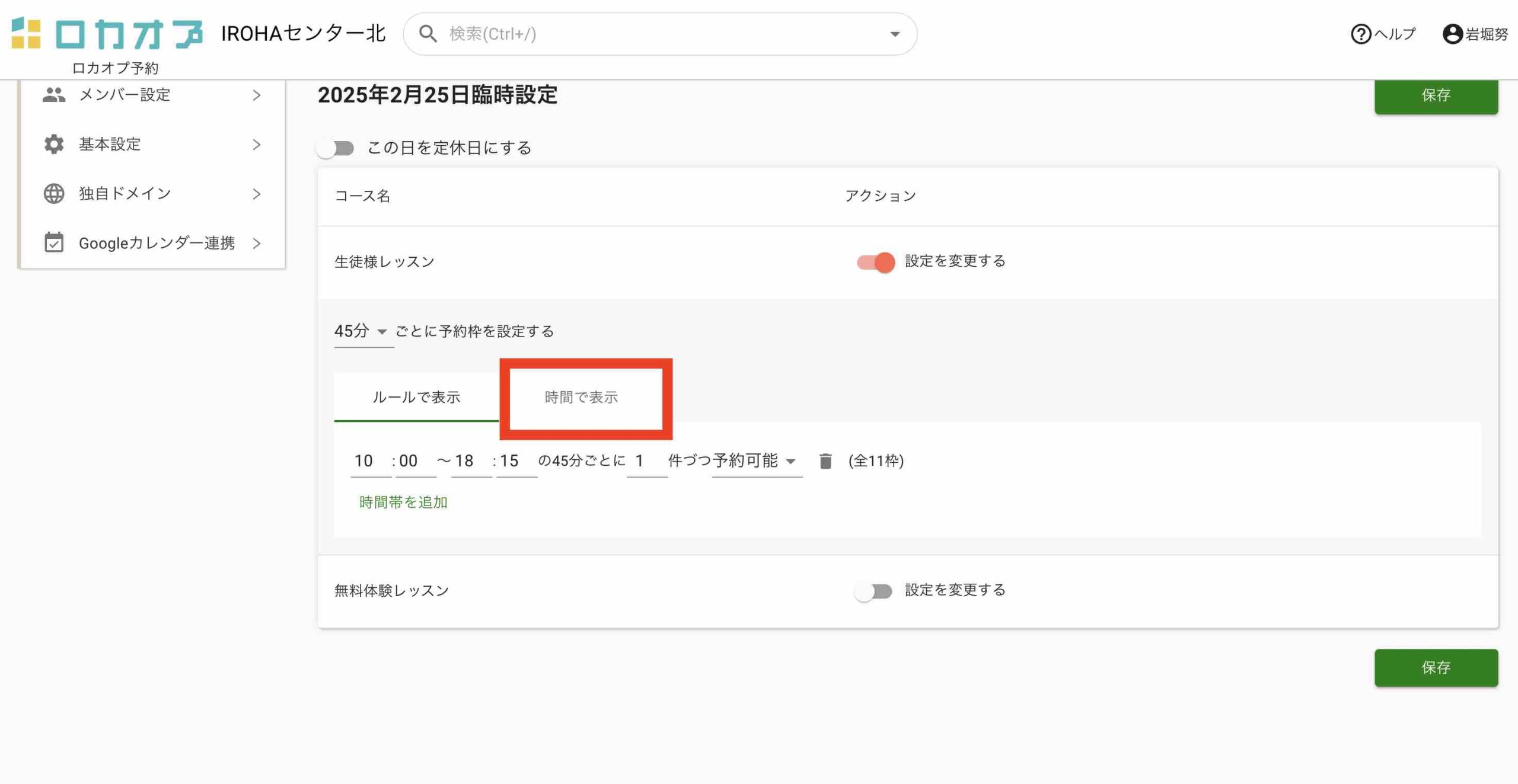1518x784 pixels.
Task: Click the 基本設定 gear icon
Action: point(54,144)
